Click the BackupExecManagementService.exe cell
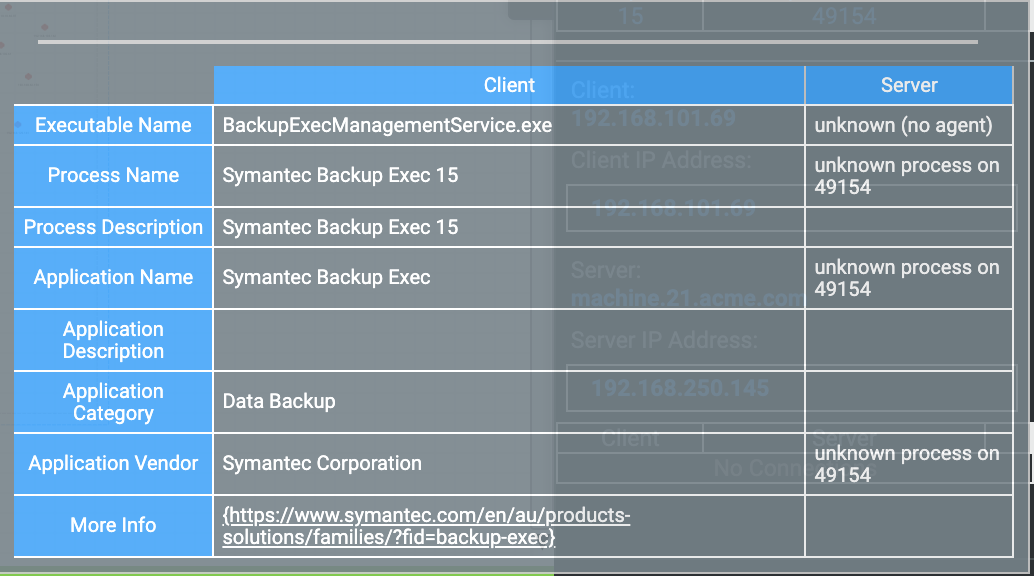Image resolution: width=1034 pixels, height=576 pixels. tap(387, 125)
